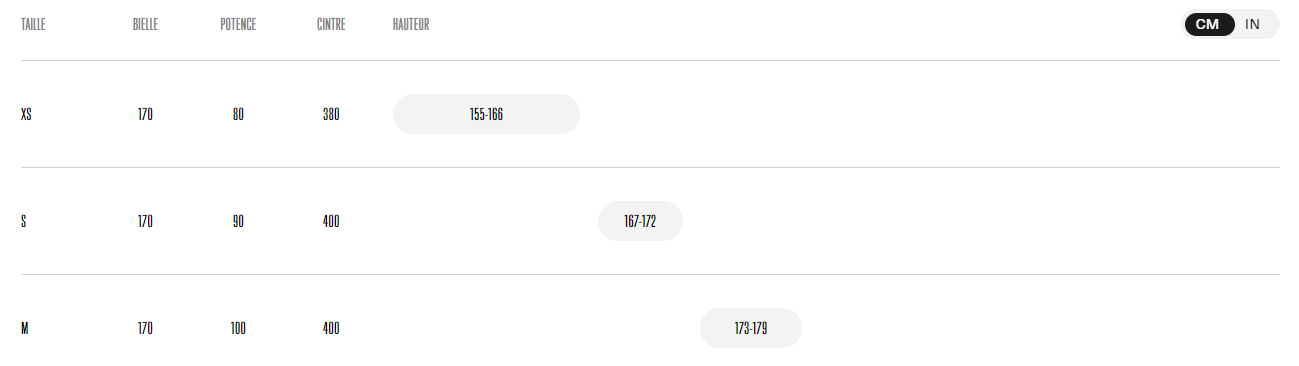This screenshot has width=1299, height=366.
Task: Click the BIELLE column header
Action: [145, 24]
